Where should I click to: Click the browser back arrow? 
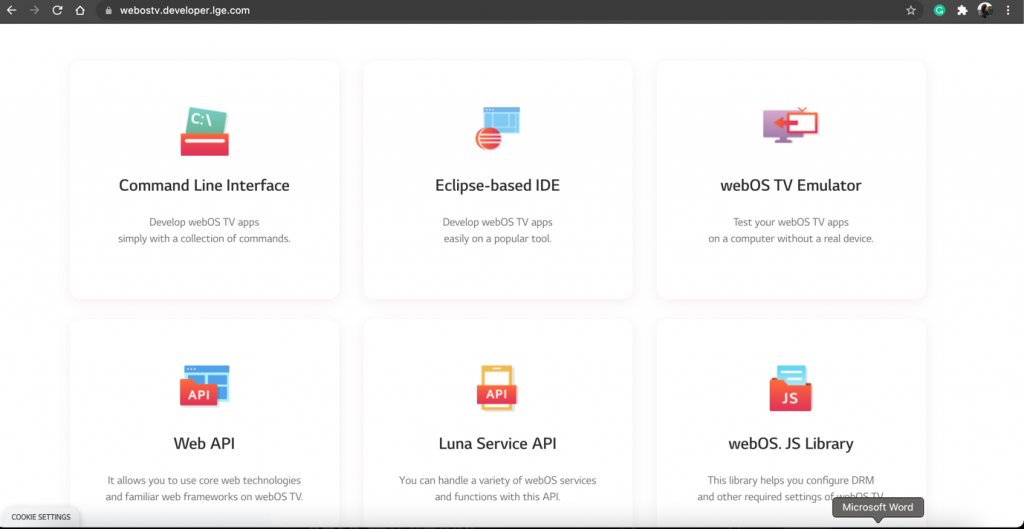[11, 10]
